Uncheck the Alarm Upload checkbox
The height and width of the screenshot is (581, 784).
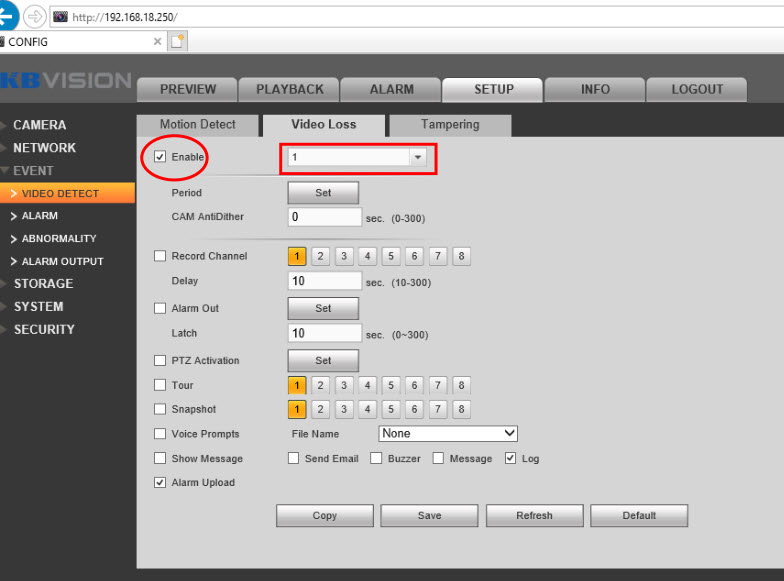[160, 483]
